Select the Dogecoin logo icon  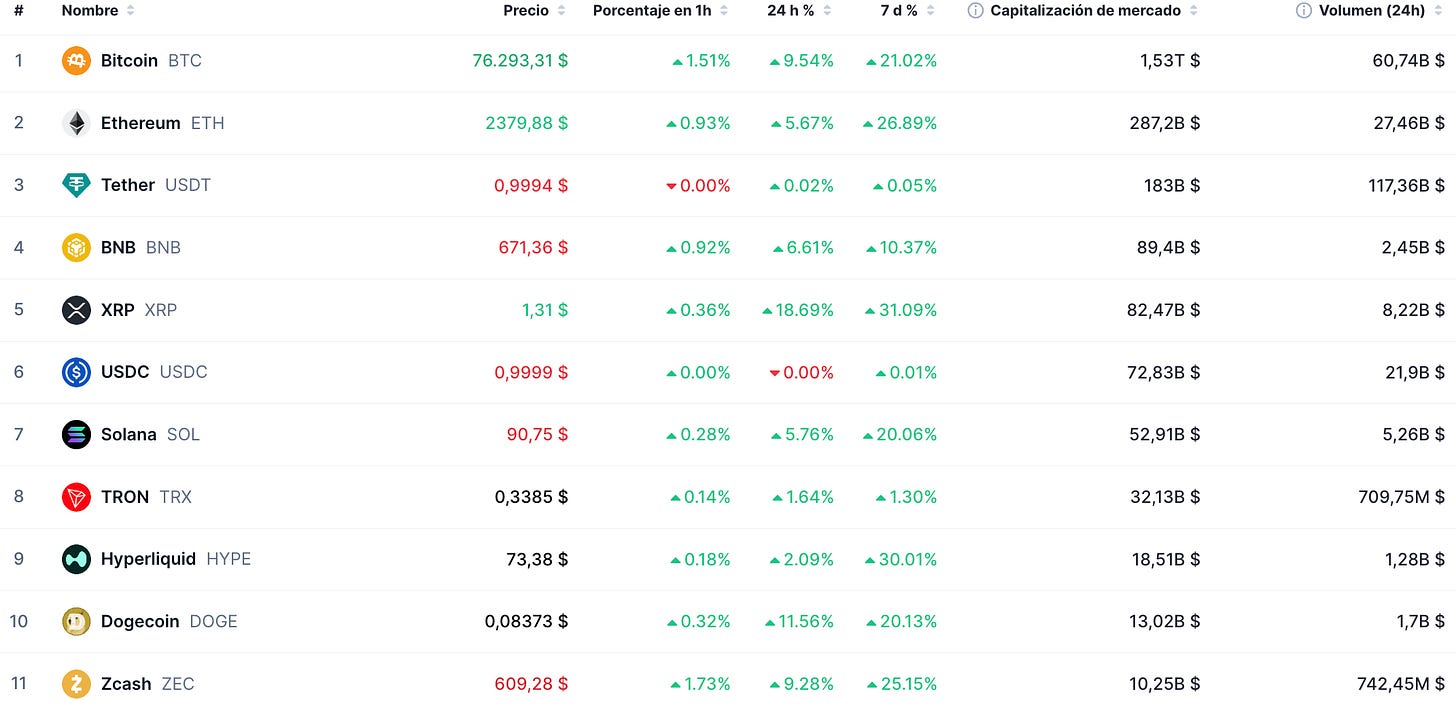(76, 621)
